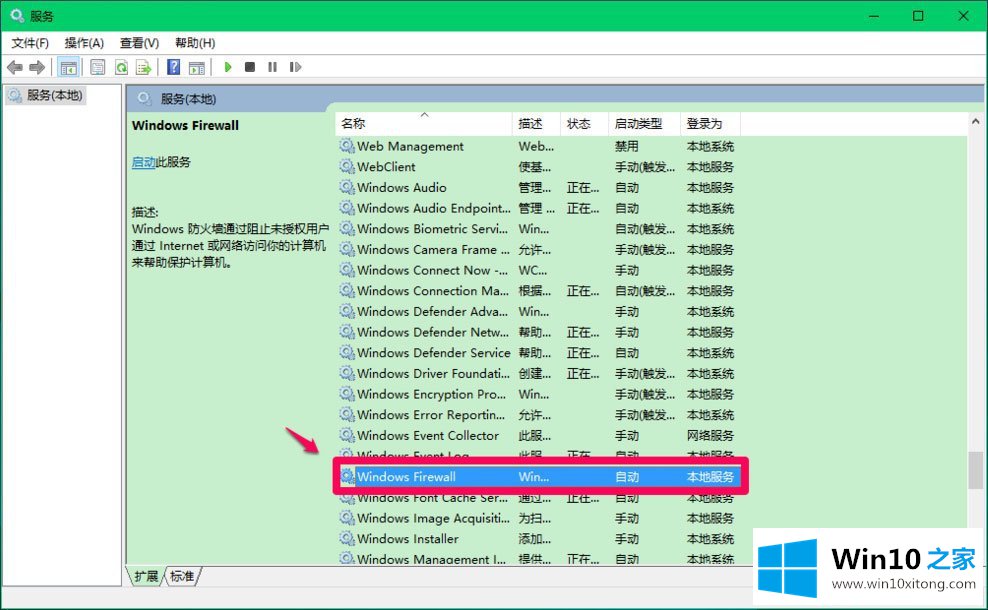
Task: Click the scrollbar up arrow
Action: [975, 121]
